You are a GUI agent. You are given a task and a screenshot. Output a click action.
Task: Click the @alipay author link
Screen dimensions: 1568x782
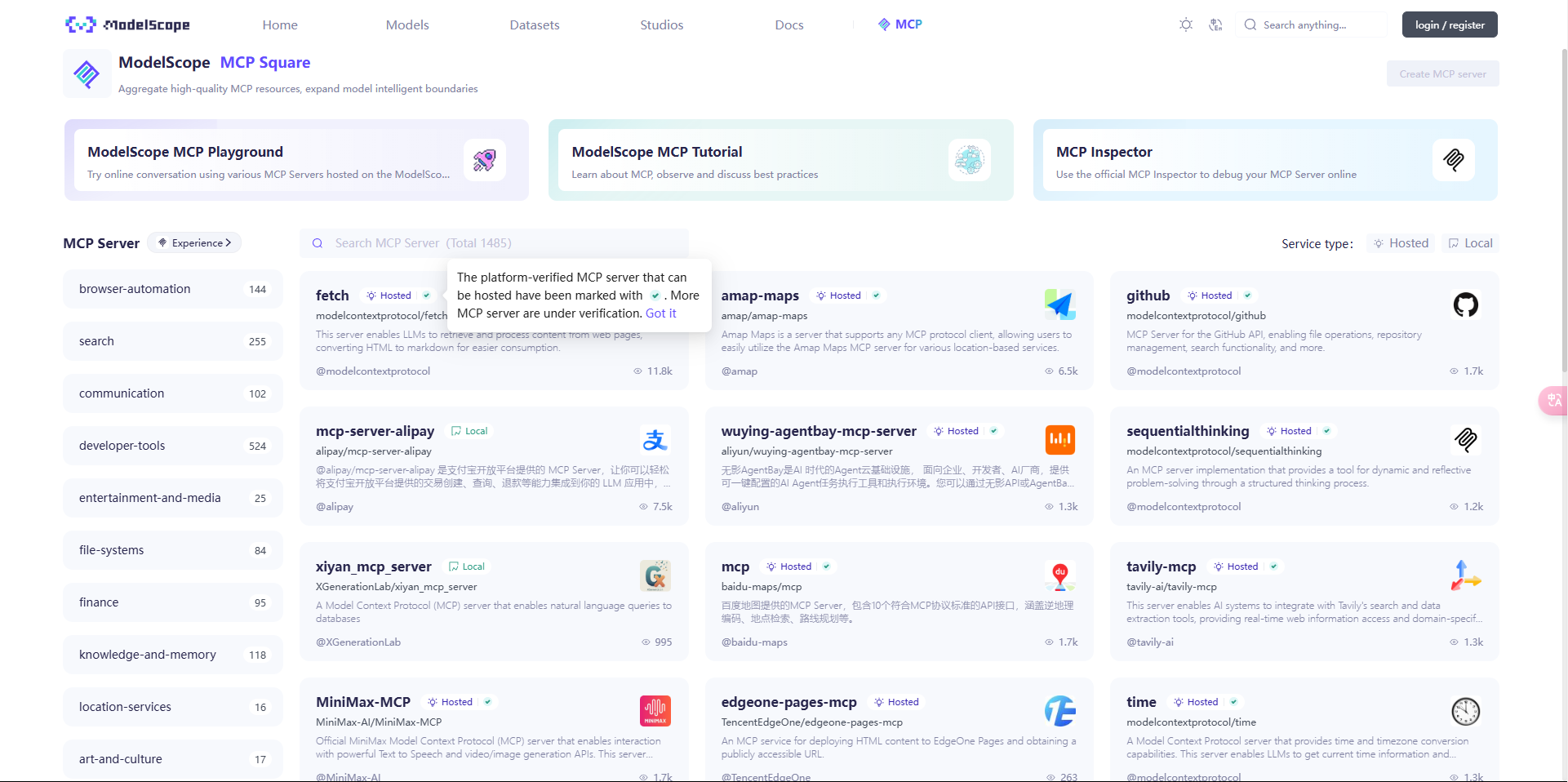[335, 507]
